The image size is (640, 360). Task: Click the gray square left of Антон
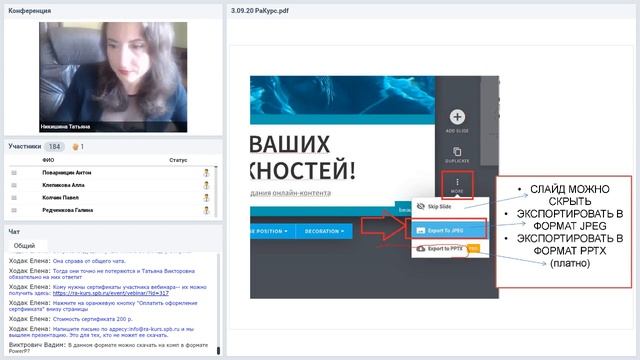coord(14,173)
